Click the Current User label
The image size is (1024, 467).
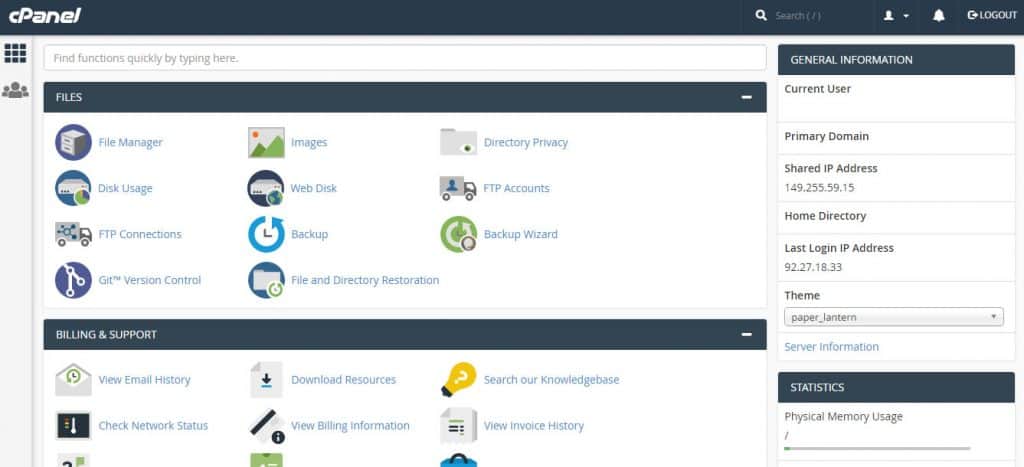click(x=818, y=89)
